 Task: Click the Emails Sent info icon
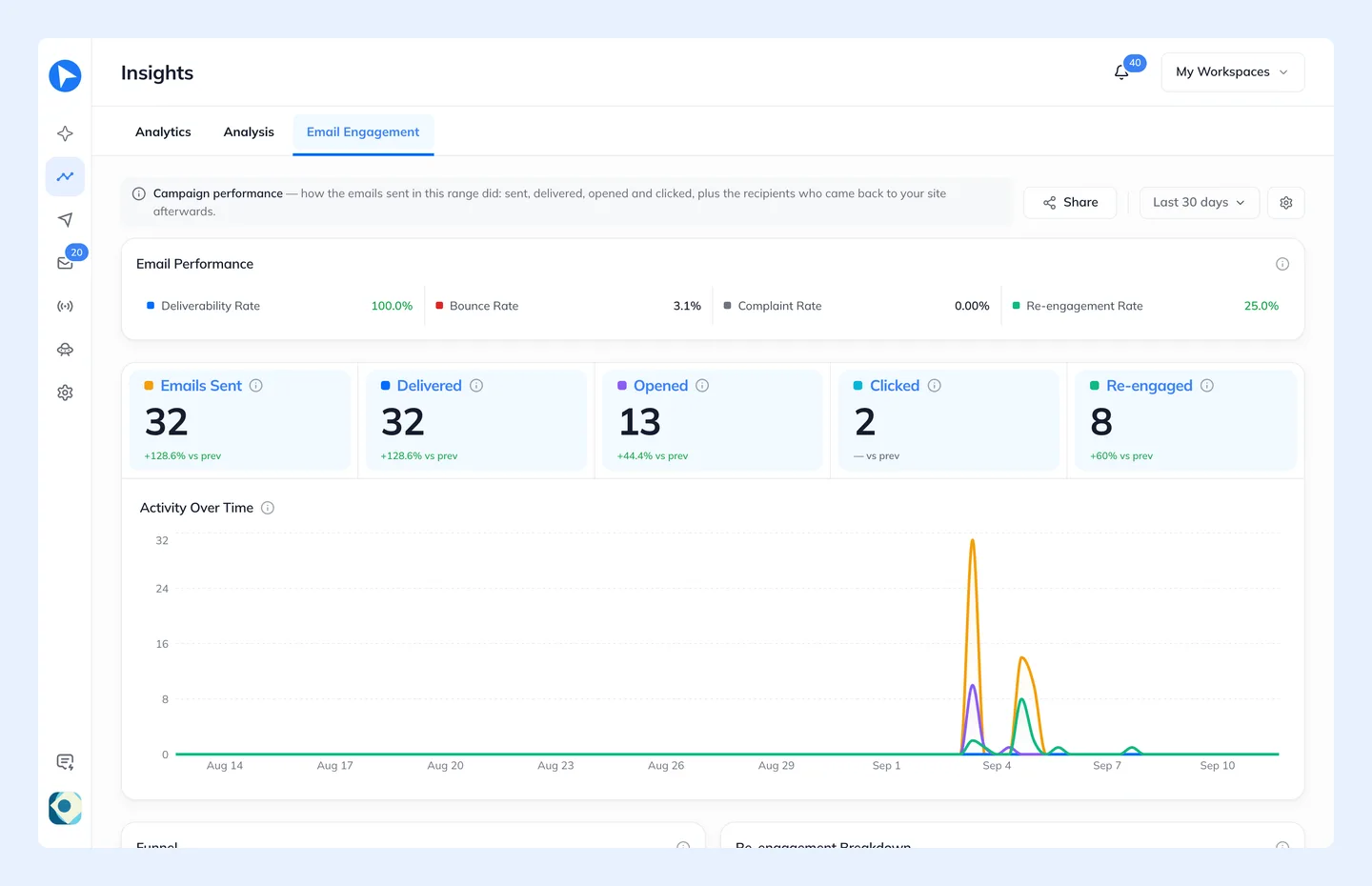256,386
